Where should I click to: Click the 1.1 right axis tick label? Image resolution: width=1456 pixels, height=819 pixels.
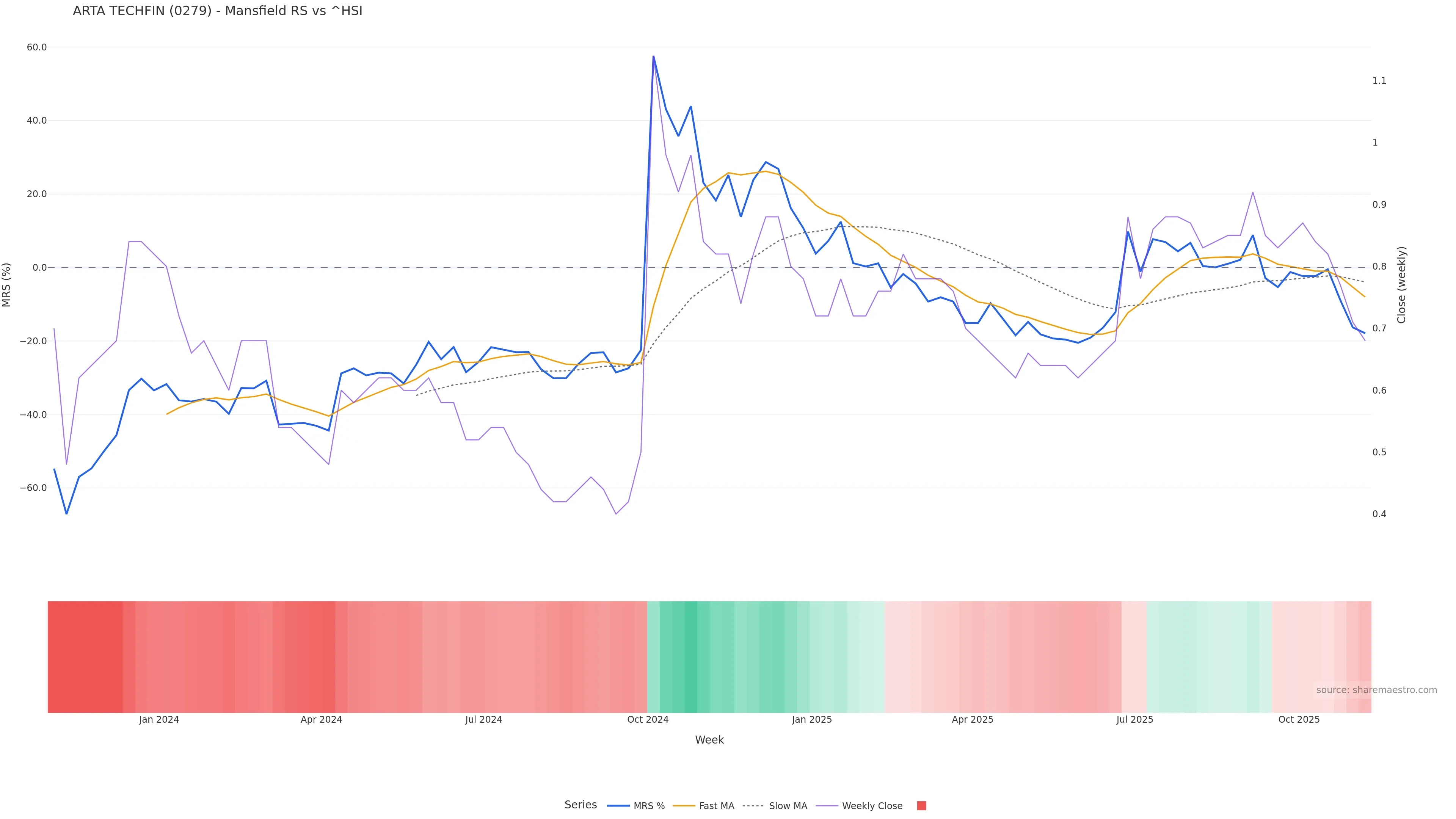coord(1379,81)
